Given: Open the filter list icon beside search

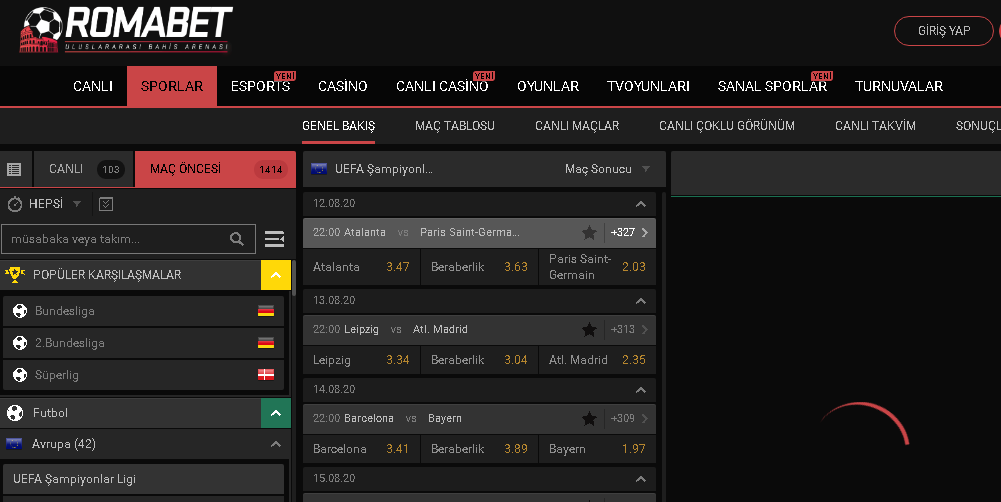Looking at the screenshot, I should [x=275, y=239].
